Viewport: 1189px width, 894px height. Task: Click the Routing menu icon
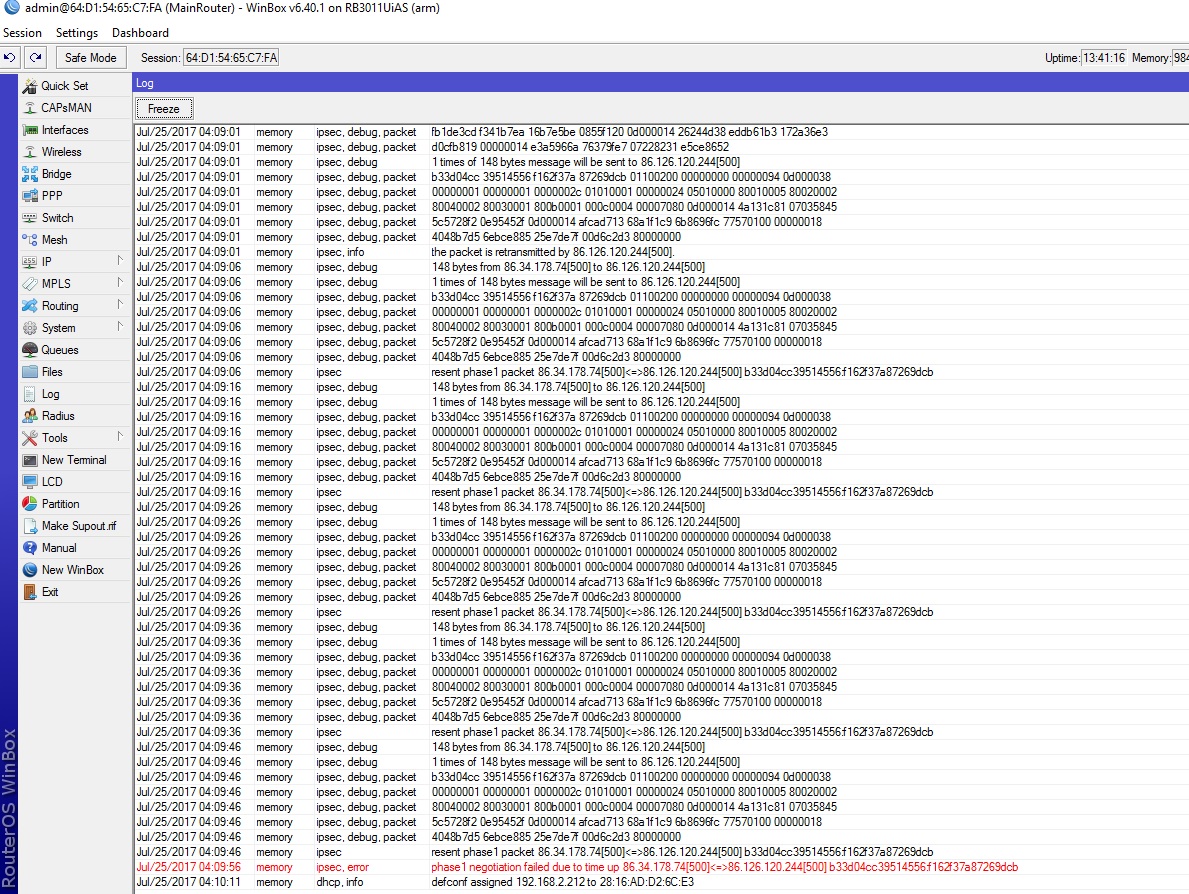(30, 306)
